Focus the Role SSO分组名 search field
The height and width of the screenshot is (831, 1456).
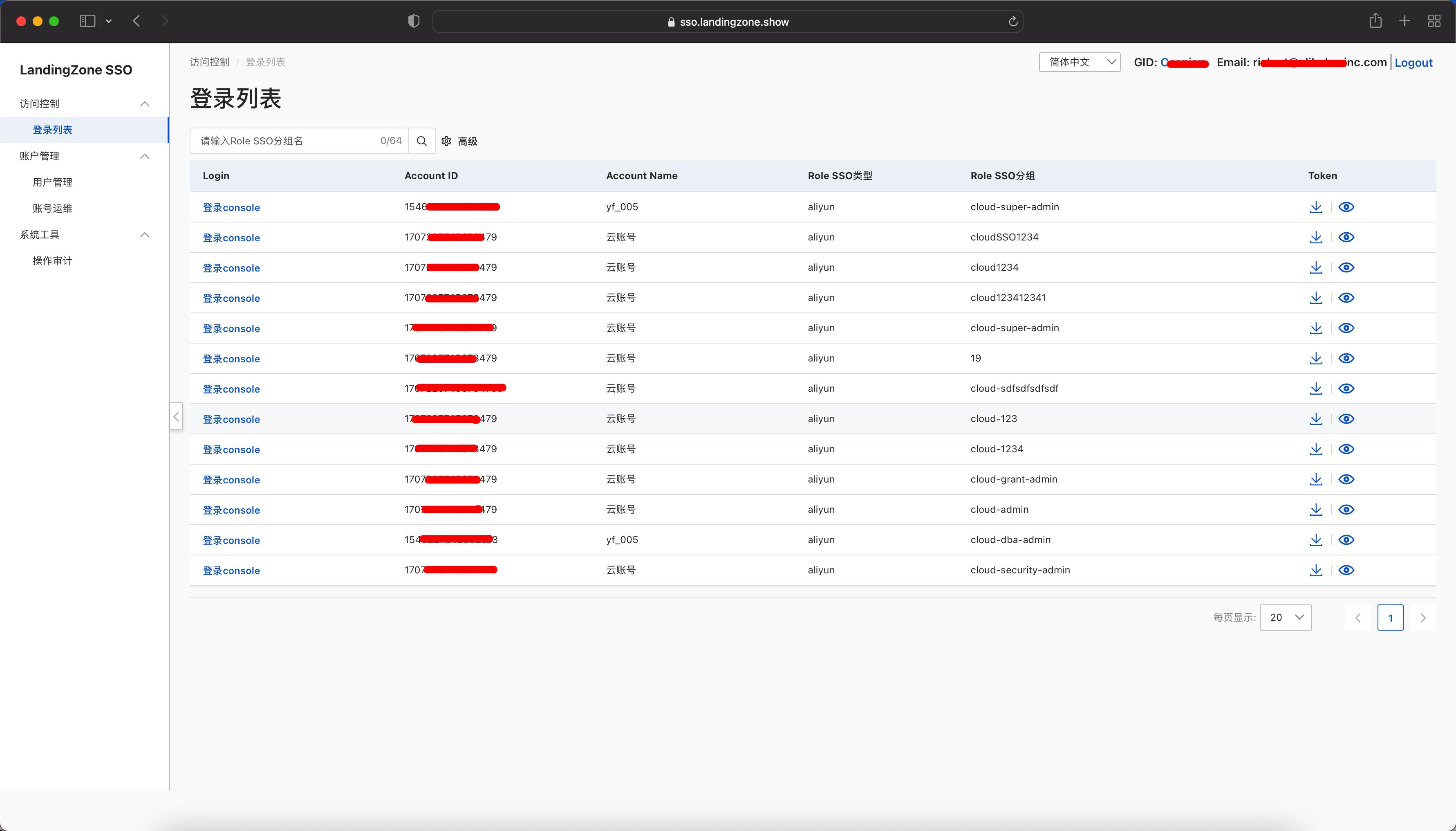pyautogui.click(x=285, y=141)
